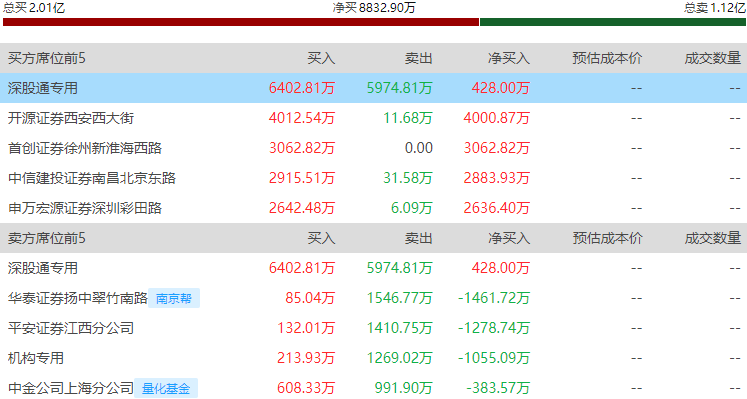Click 成交数量 header in 卖方席位前5 table
Screen dimensions: 747x399
[713, 238]
